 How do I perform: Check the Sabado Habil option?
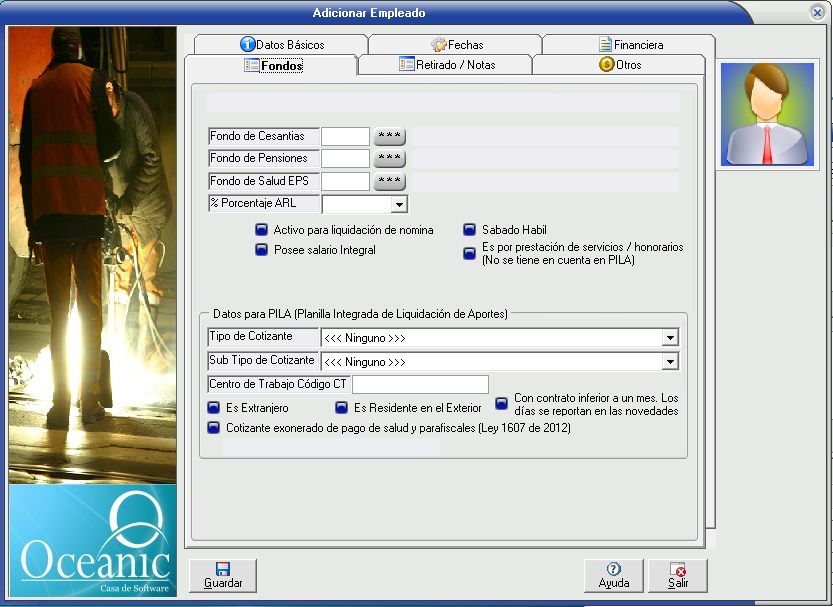point(469,230)
